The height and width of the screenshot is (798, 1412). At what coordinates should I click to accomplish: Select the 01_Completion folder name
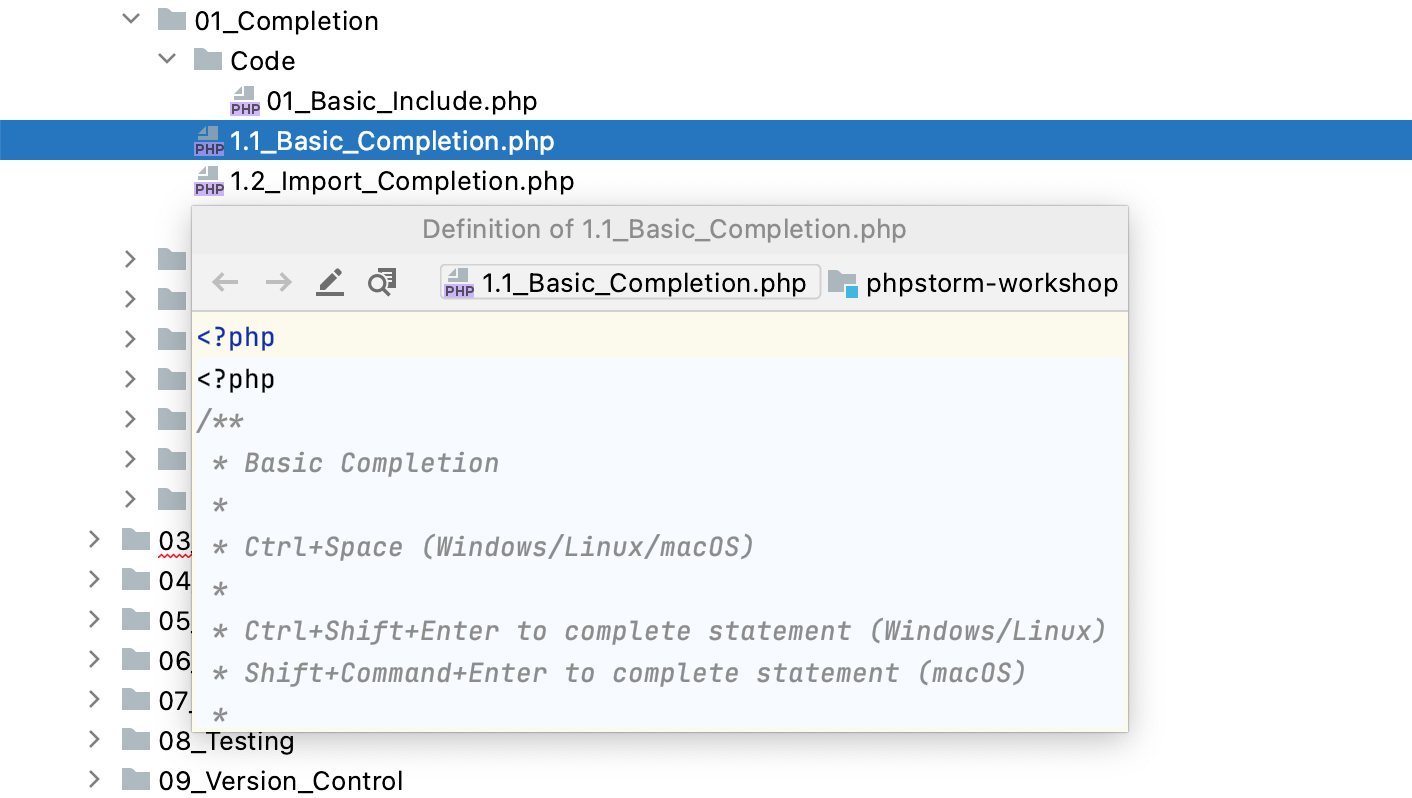(x=287, y=21)
